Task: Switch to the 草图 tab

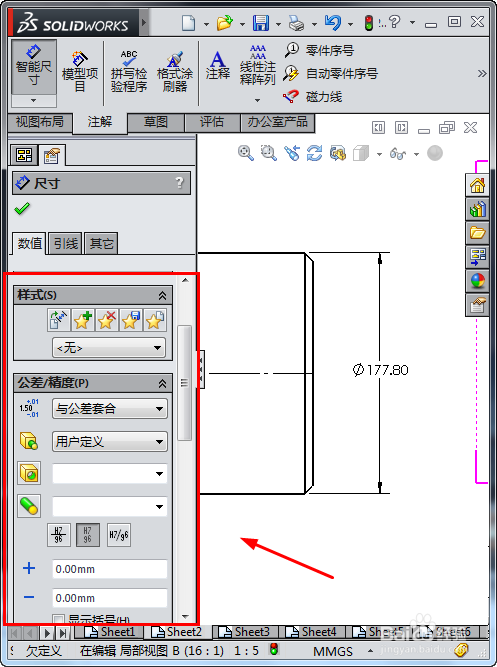Action: (156, 122)
